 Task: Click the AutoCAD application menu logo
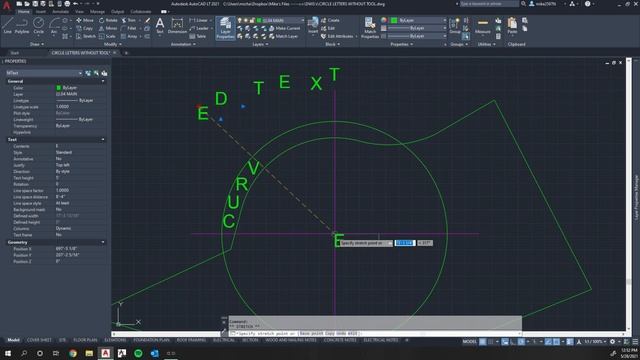(x=7, y=5)
